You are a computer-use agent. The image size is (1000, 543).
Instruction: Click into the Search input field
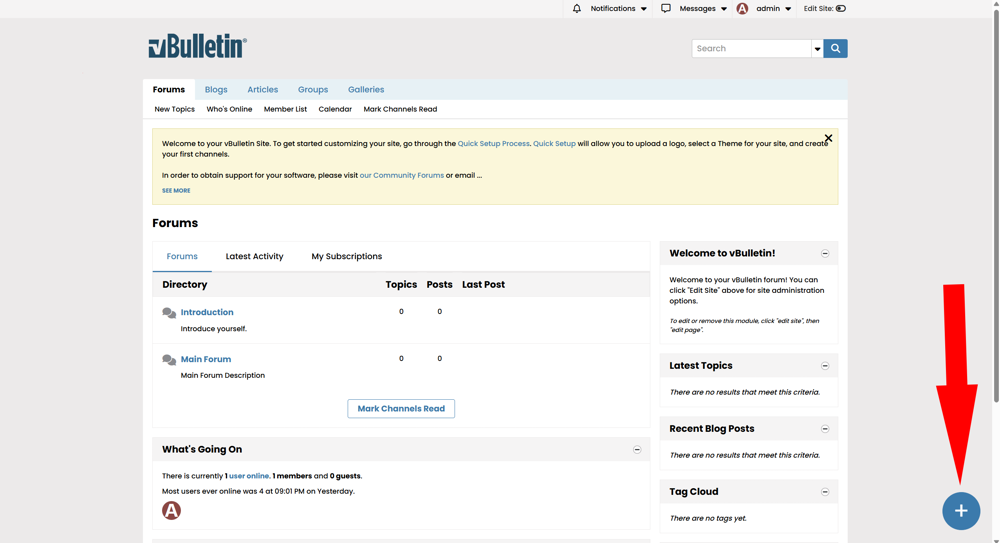(x=751, y=48)
